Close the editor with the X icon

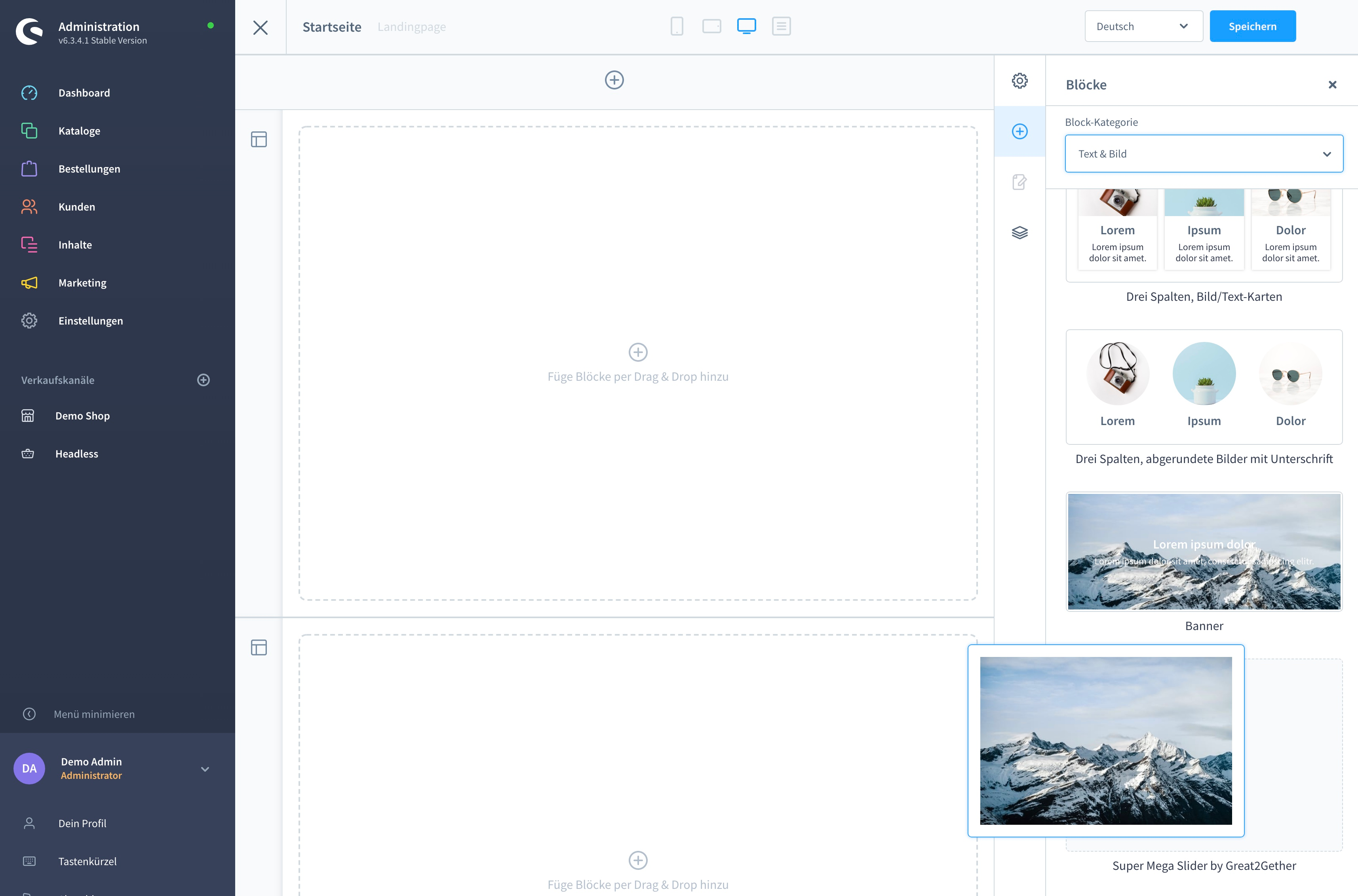point(260,27)
